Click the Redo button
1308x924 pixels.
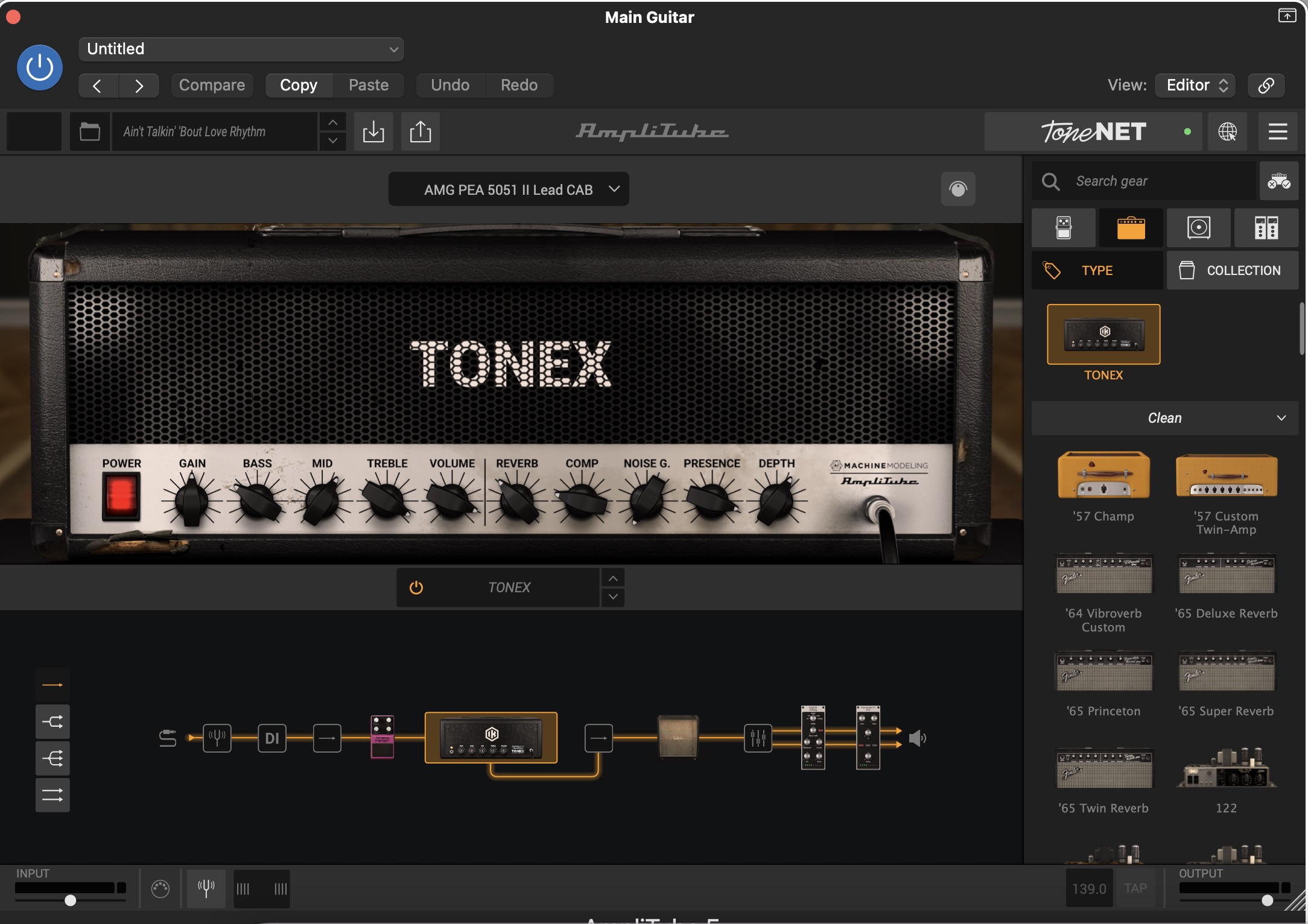(519, 85)
